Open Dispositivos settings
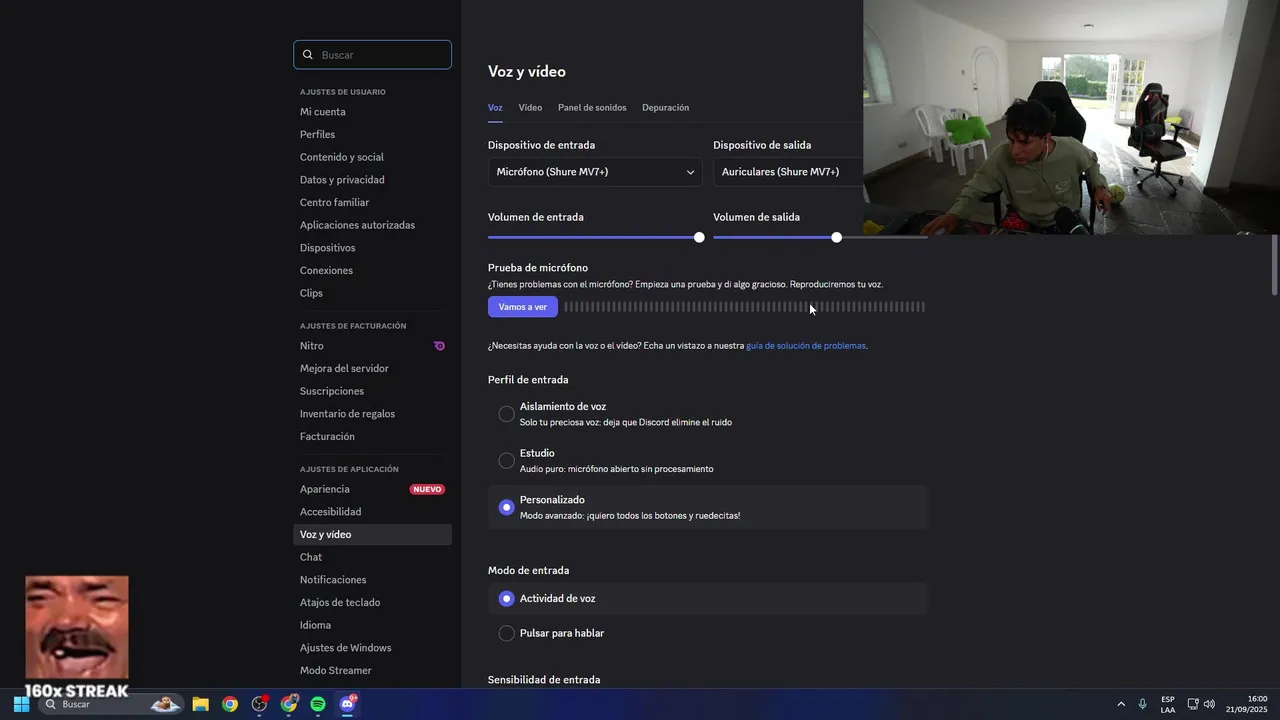The image size is (1280, 720). (372, 248)
